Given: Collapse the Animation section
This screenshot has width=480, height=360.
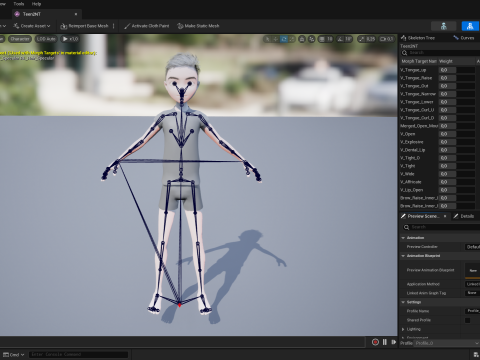Looking at the screenshot, I should tap(403, 238).
